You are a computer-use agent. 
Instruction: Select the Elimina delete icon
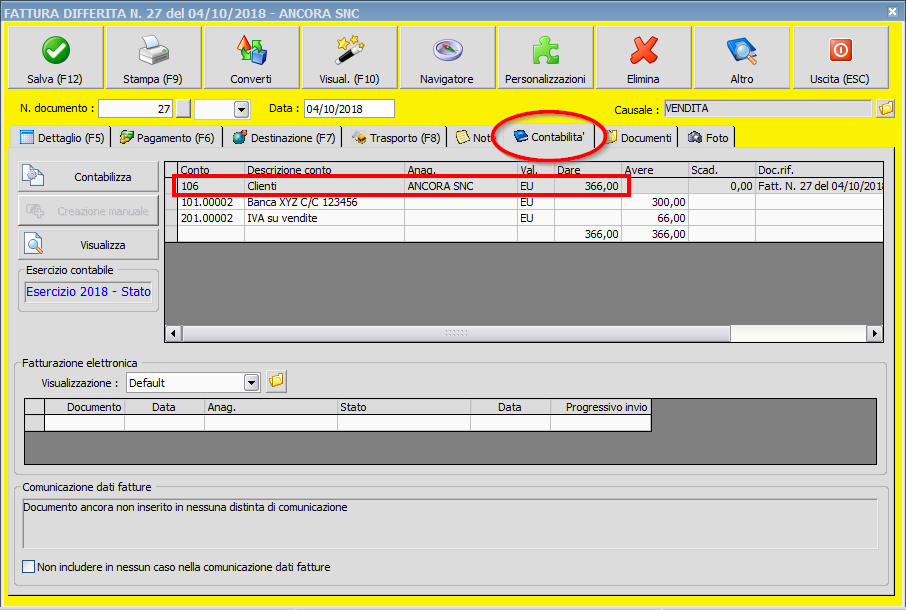click(x=643, y=56)
